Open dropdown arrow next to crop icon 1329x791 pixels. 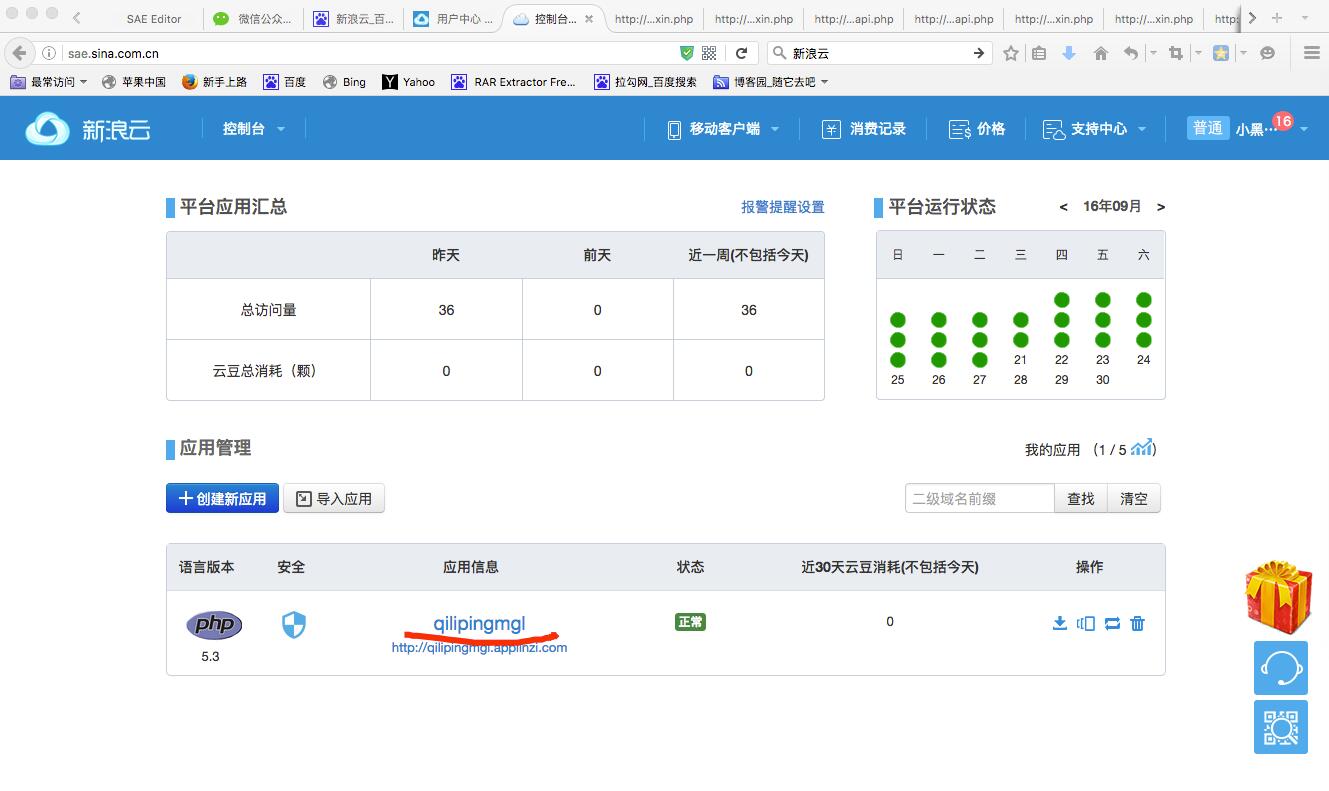(x=1197, y=53)
